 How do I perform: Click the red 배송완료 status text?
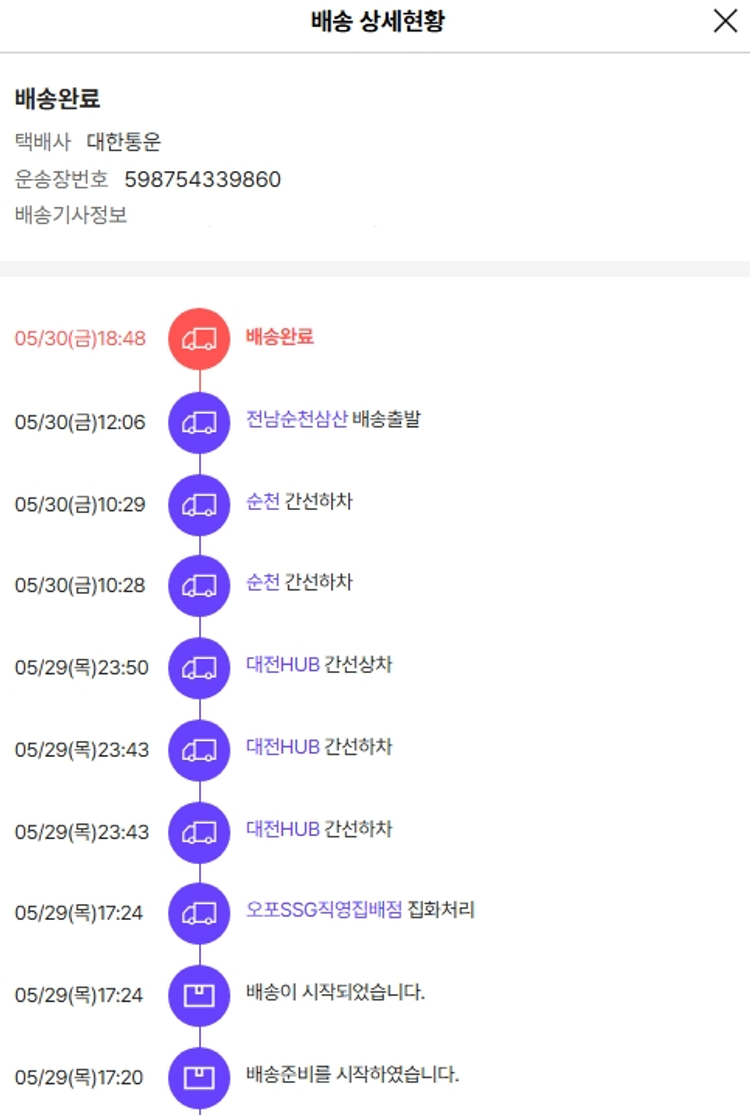tap(280, 337)
